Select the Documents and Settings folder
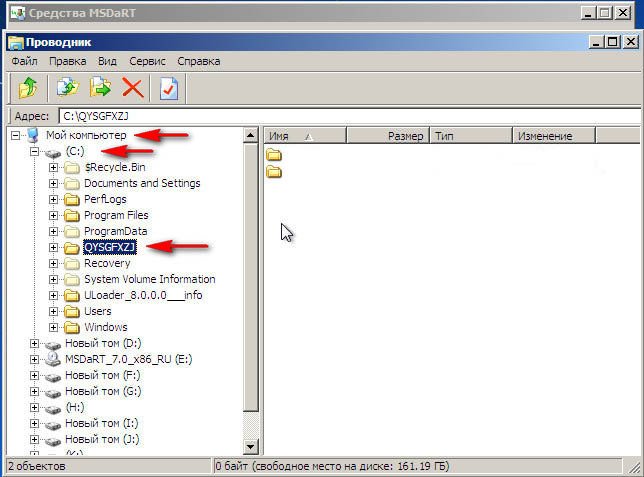The height and width of the screenshot is (477, 644). tap(142, 184)
